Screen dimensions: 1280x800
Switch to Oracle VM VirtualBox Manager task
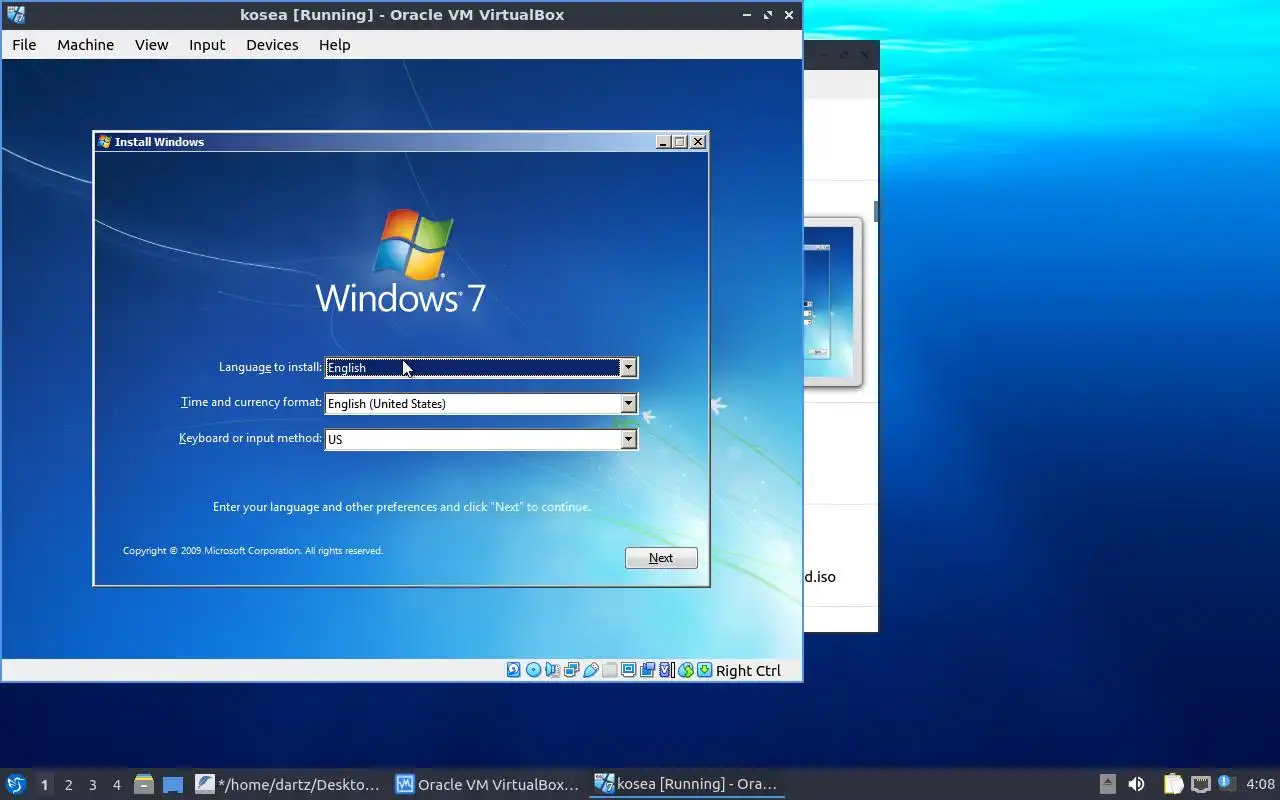[487, 784]
